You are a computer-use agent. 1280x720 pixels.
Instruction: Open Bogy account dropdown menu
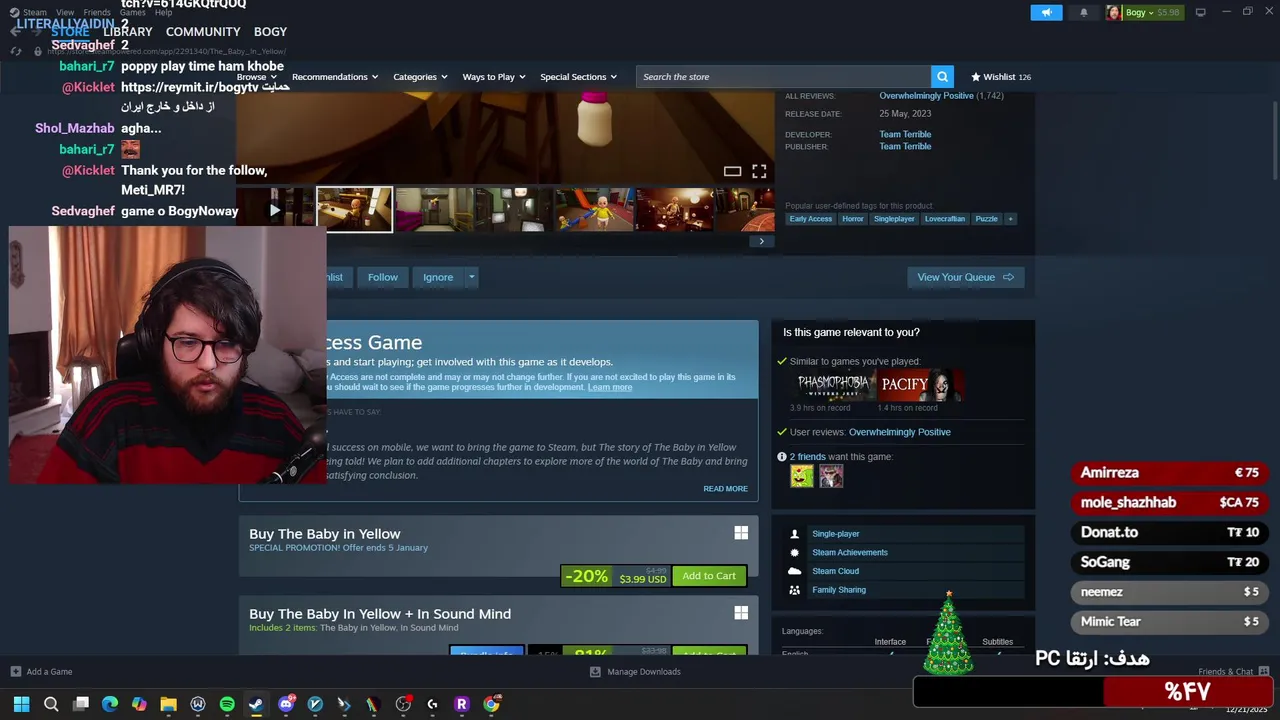point(1143,13)
